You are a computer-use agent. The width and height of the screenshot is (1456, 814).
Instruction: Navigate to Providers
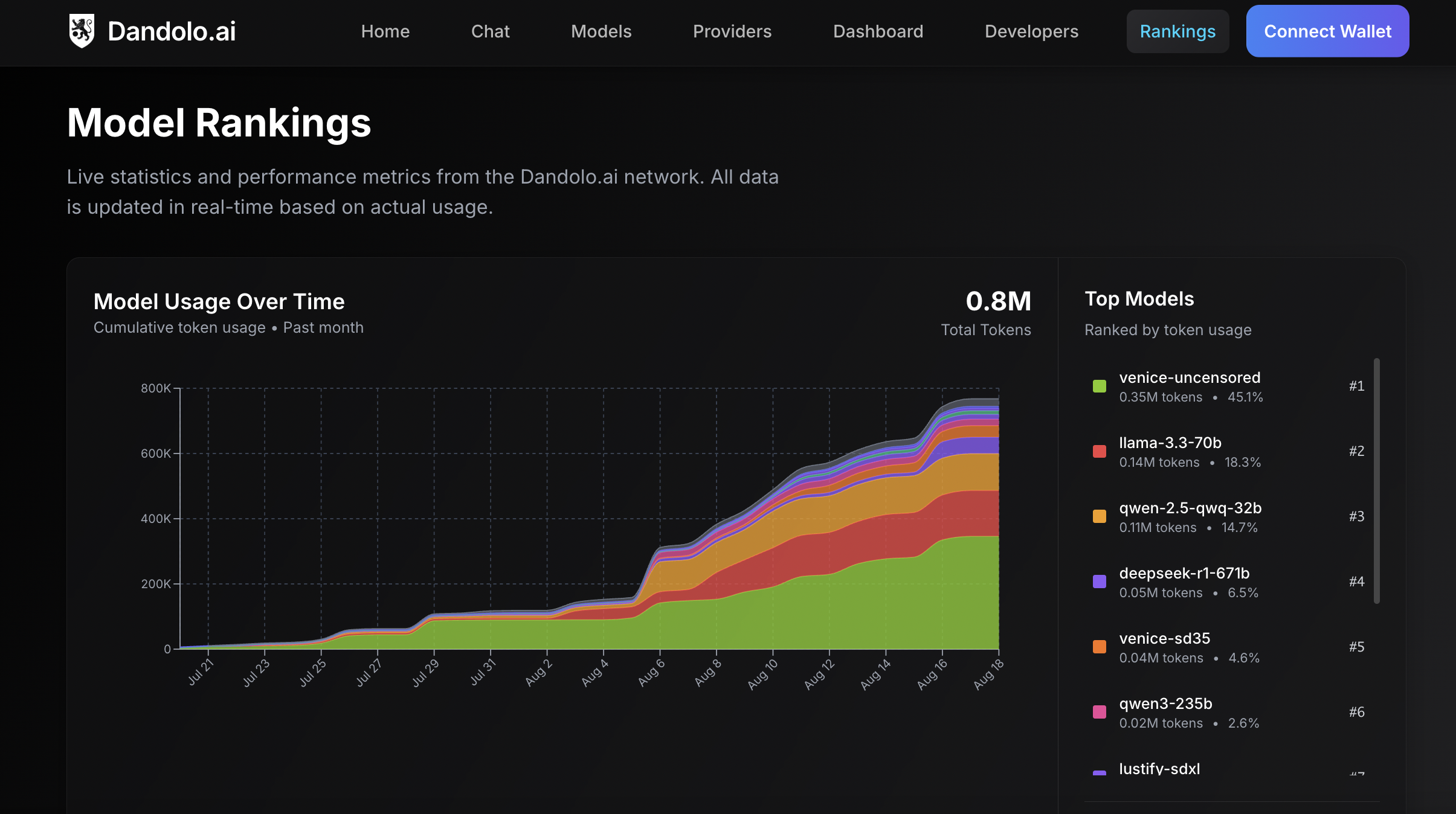732,31
